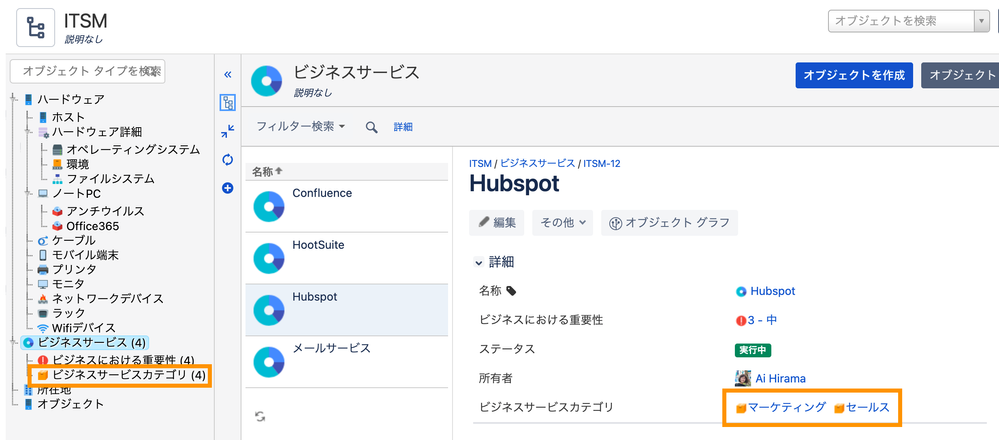Select ファイルシステム tree item
This screenshot has height=440, width=999.
click(x=110, y=179)
